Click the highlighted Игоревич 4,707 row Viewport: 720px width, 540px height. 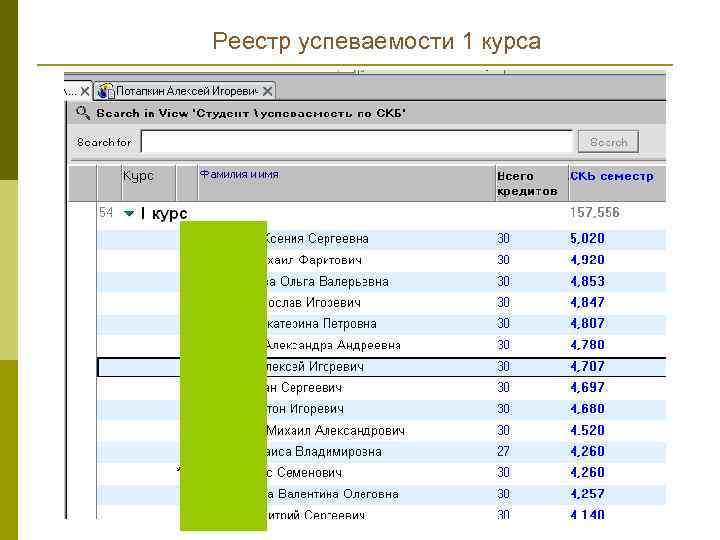pyautogui.click(x=381, y=367)
